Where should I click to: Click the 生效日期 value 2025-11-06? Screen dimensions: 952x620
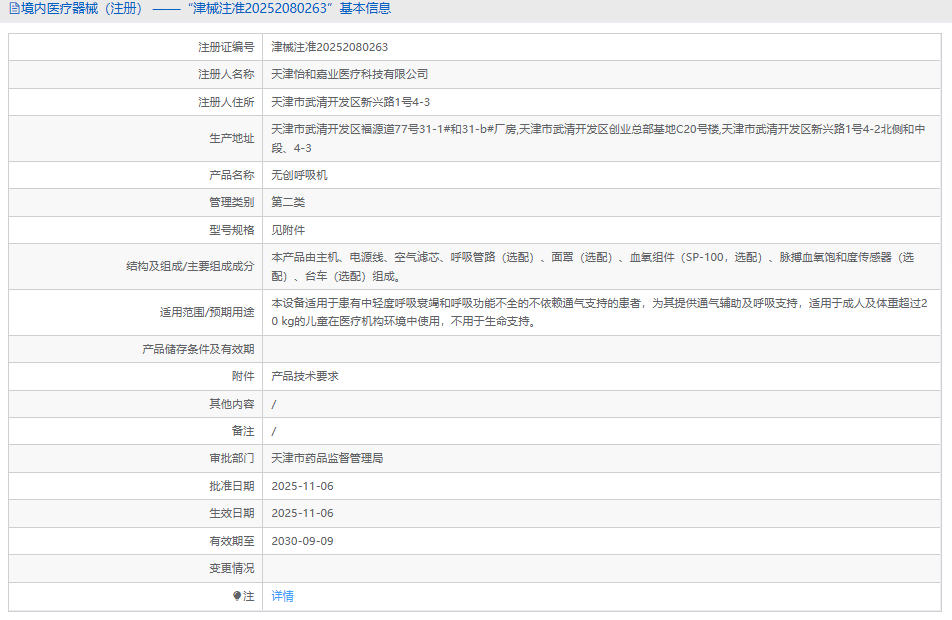coord(302,513)
